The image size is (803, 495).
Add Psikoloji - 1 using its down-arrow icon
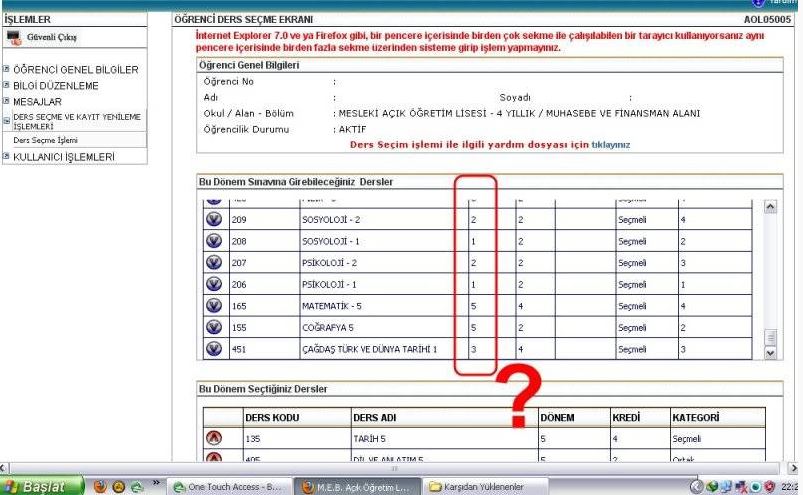[214, 284]
